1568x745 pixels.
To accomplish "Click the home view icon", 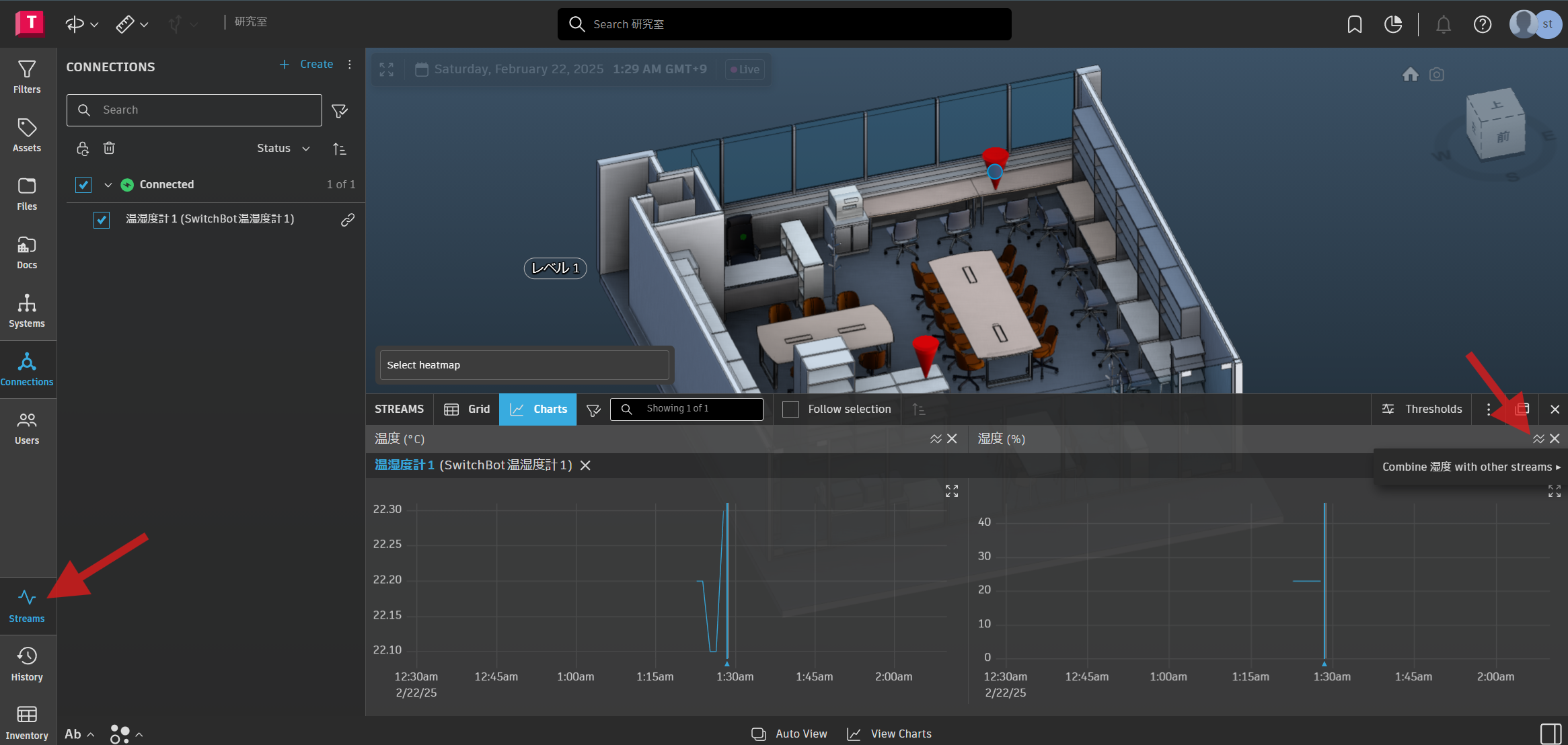I will pyautogui.click(x=1410, y=75).
